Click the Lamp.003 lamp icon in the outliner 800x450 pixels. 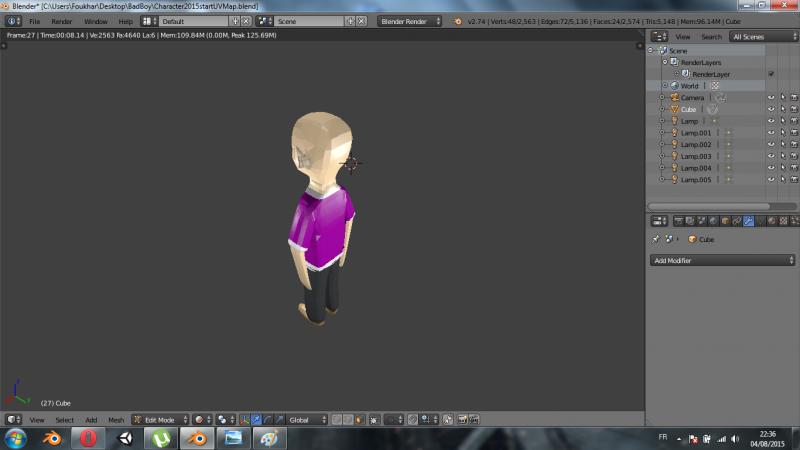tap(674, 156)
